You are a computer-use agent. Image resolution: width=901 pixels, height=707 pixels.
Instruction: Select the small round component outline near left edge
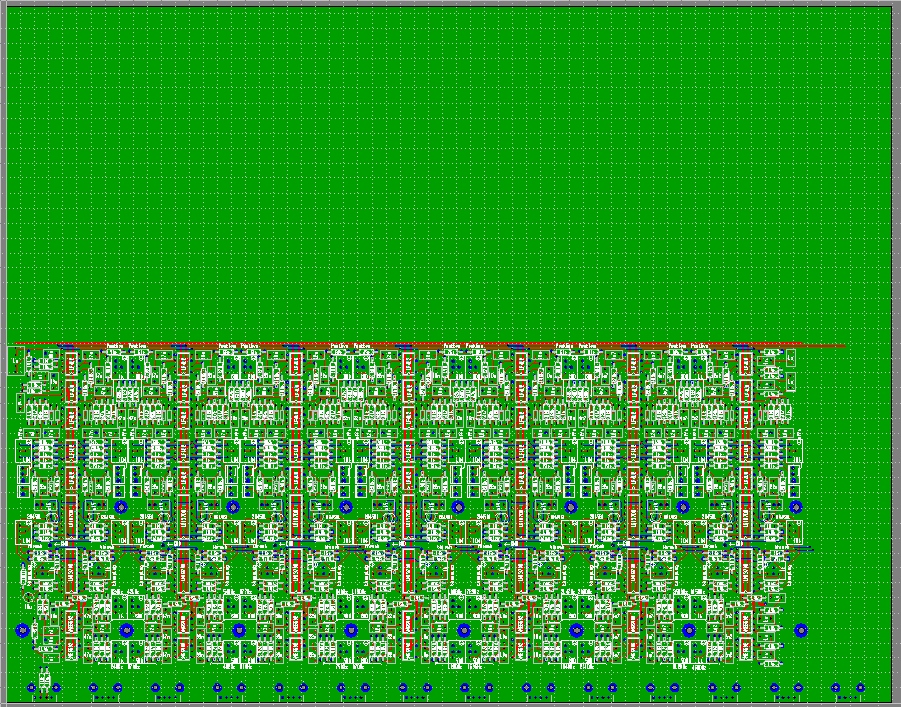[28, 598]
